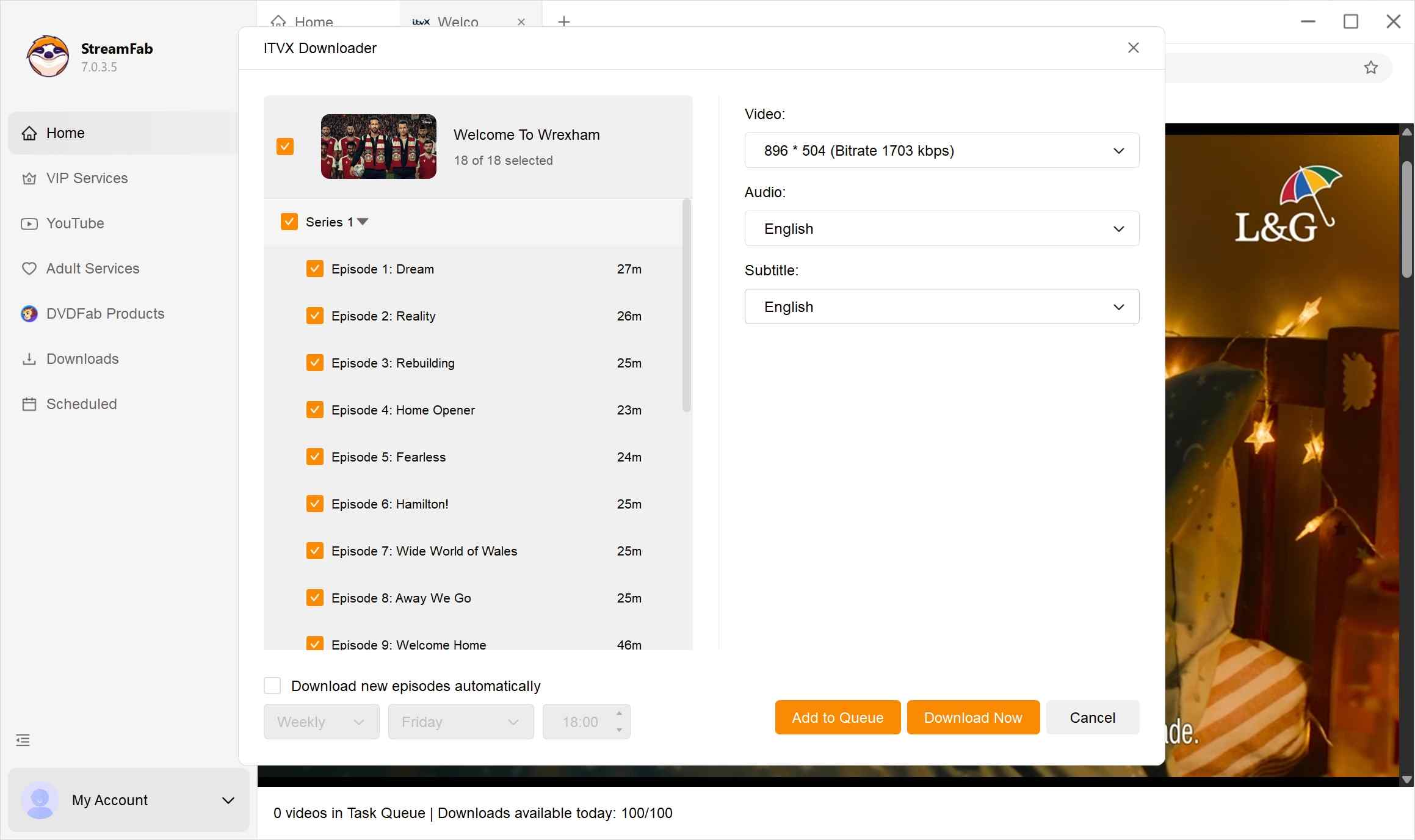Click the YouTube play icon in sidebar

[x=29, y=223]
